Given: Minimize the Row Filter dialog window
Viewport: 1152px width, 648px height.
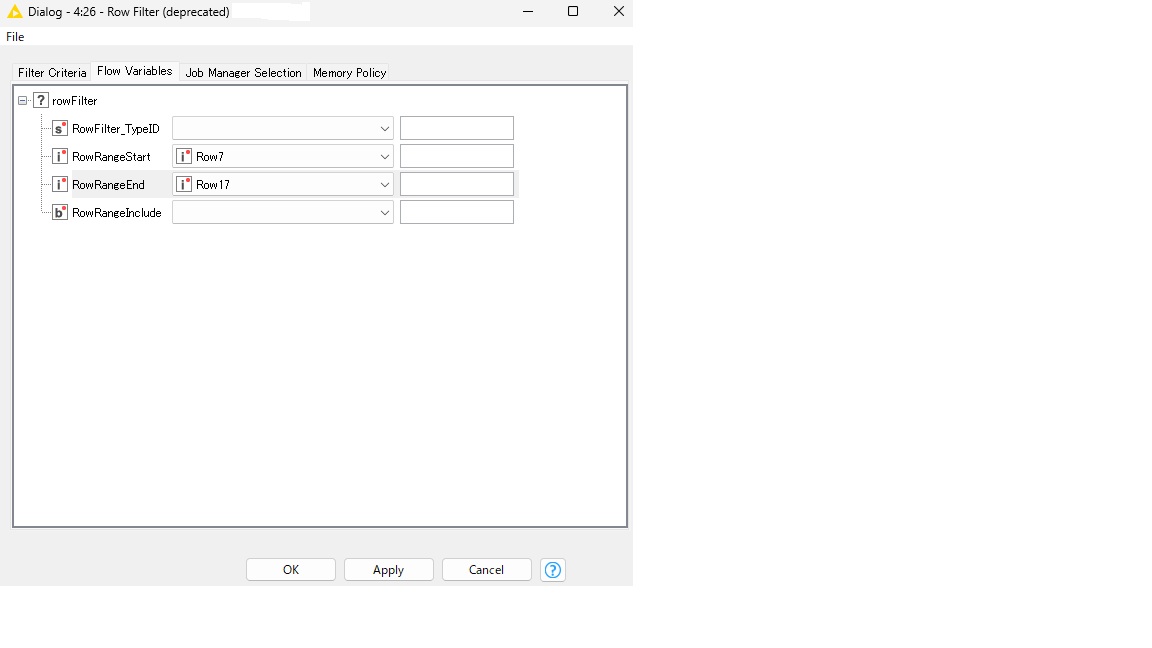Looking at the screenshot, I should (528, 11).
